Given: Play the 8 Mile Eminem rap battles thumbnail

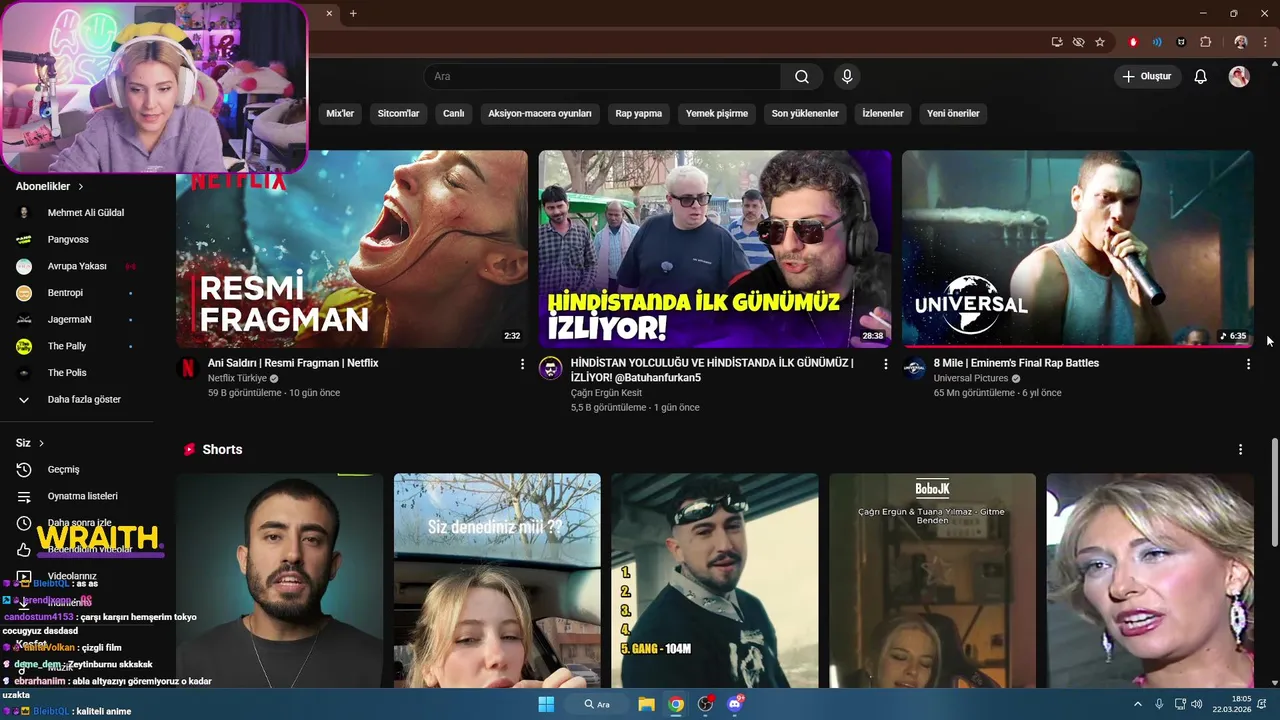Looking at the screenshot, I should 1078,249.
